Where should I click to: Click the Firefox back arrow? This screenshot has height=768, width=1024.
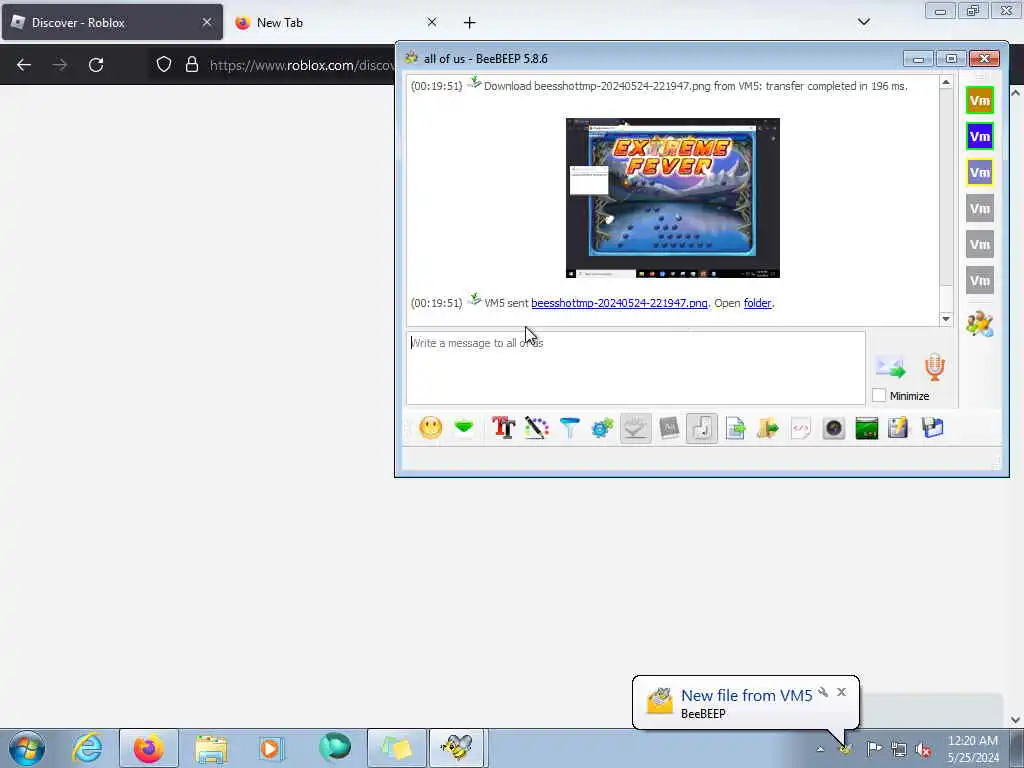click(x=24, y=65)
